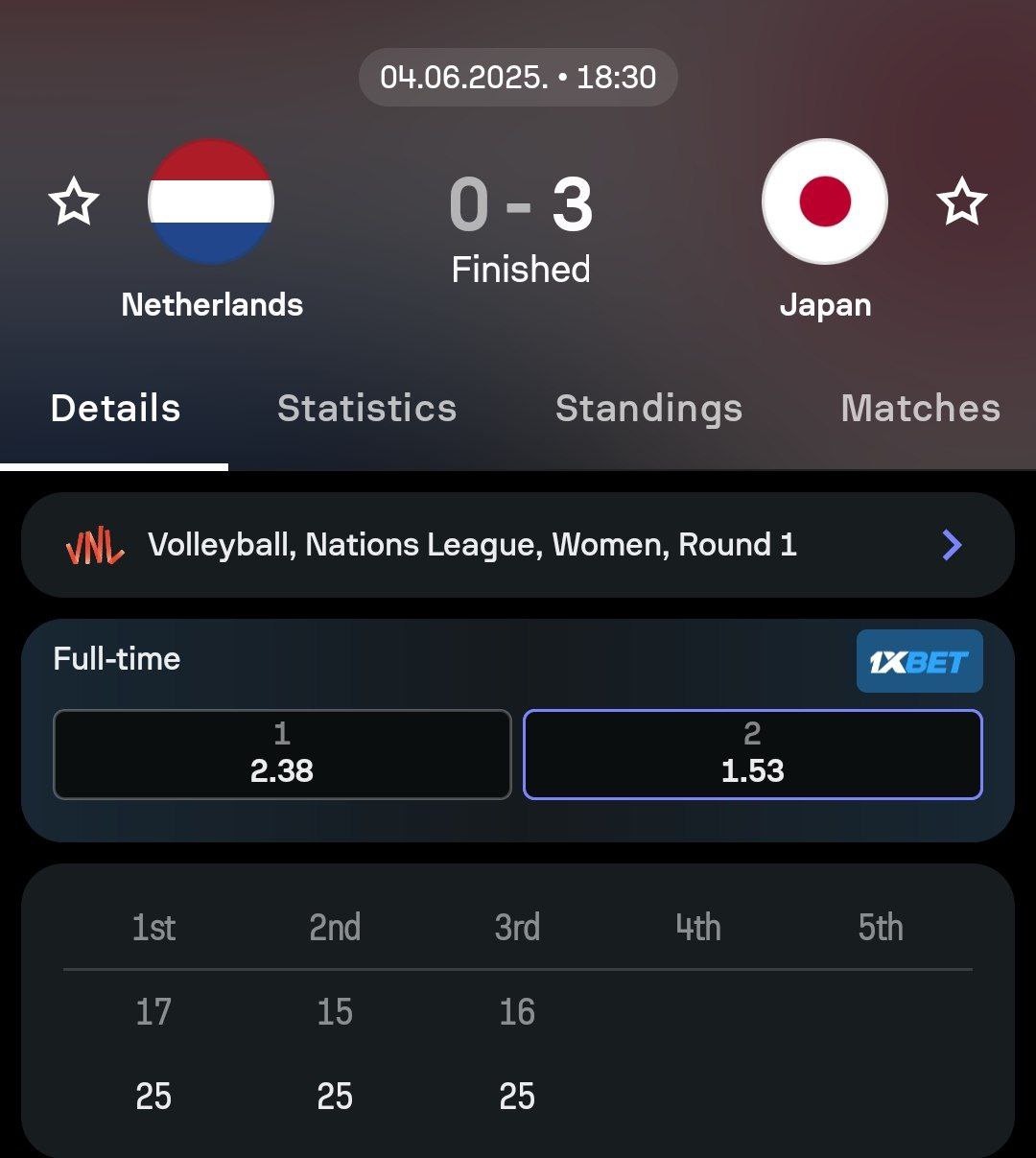Tap the Netherlands team name

(x=212, y=305)
